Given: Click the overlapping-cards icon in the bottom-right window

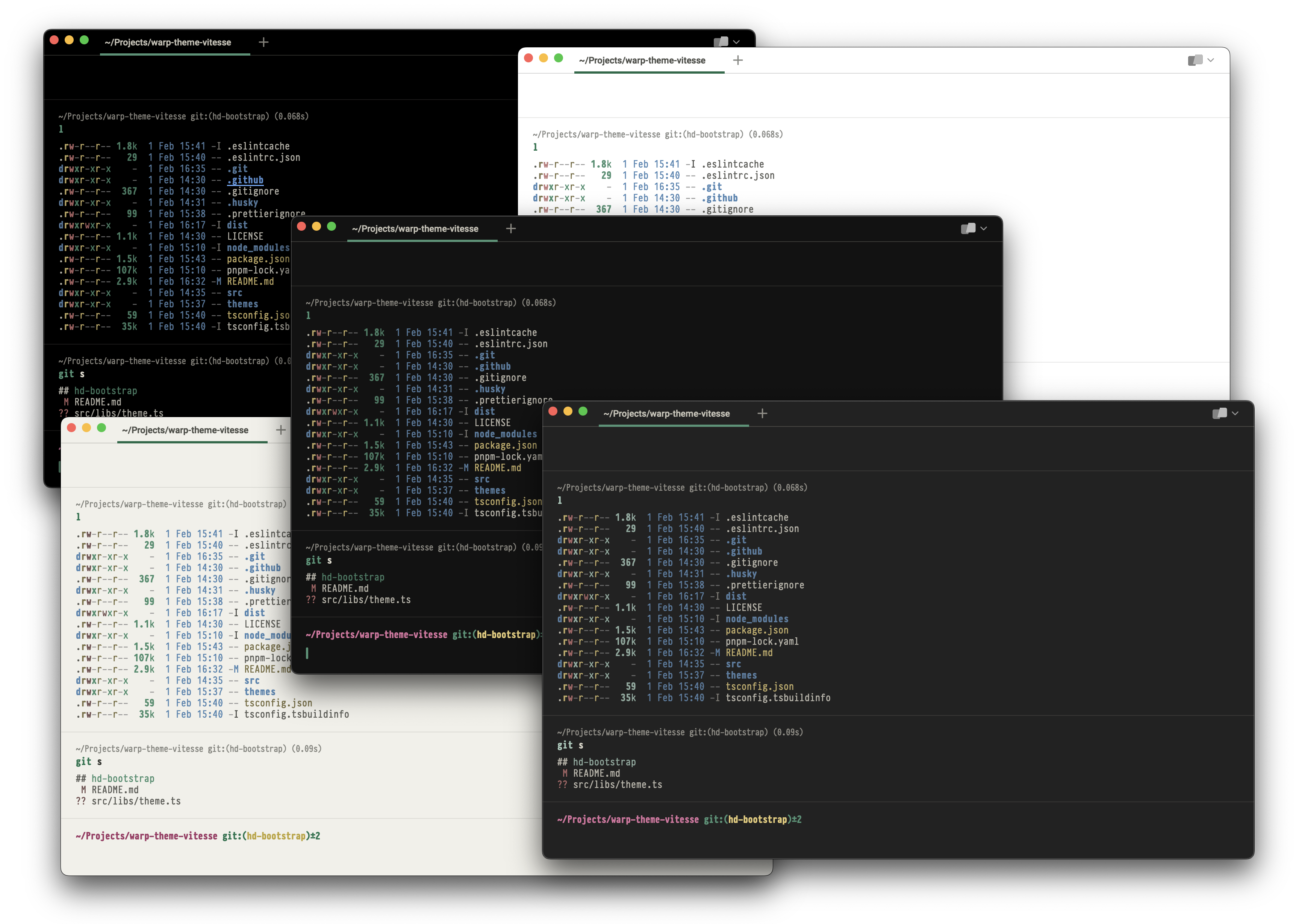Looking at the screenshot, I should (x=1219, y=414).
